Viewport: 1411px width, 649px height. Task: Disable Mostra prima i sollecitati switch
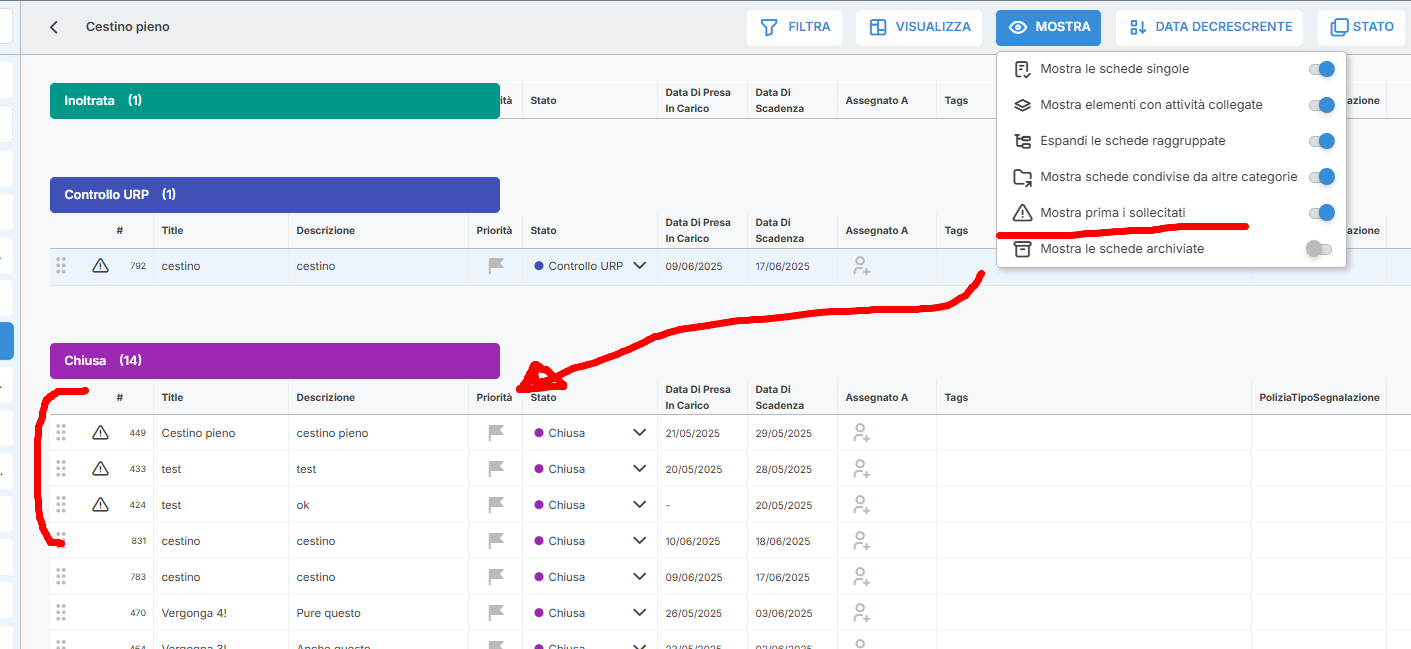(1321, 213)
